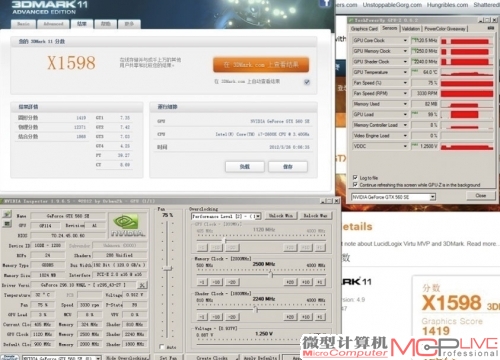Open UnstoppableGorg.com bookmark in browser
500x360 pixels.
(392, 5)
